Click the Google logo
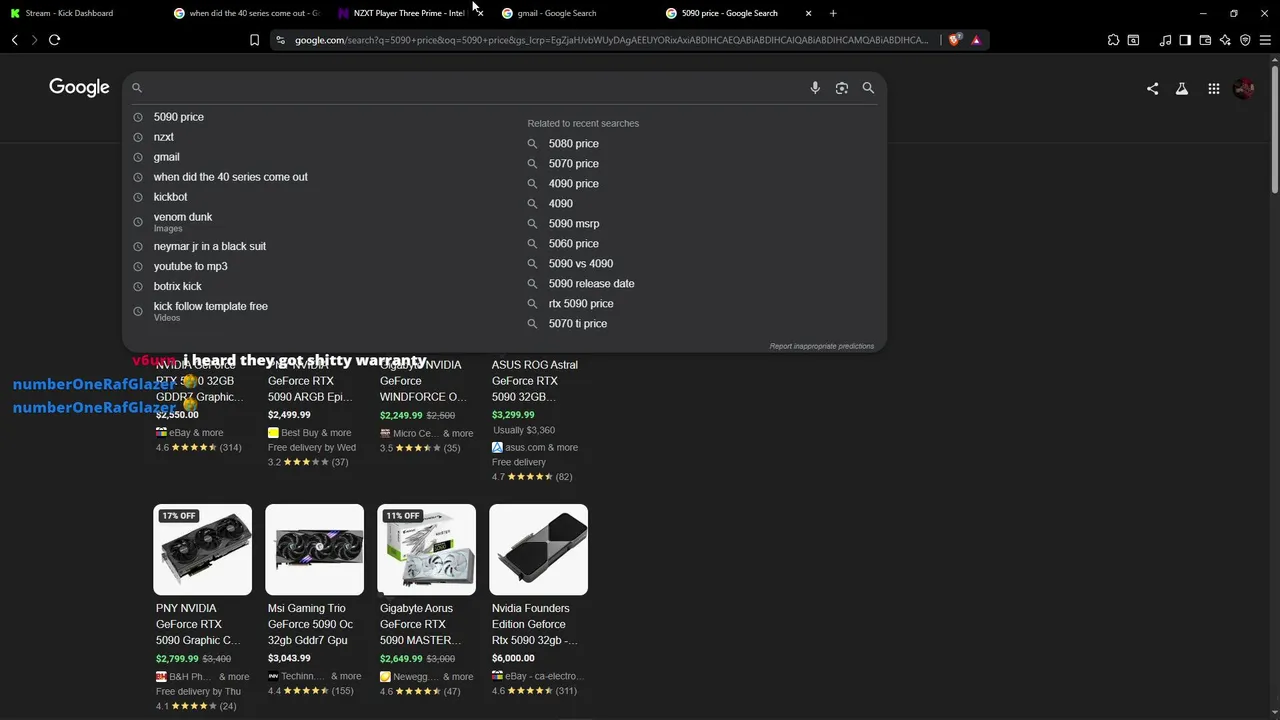The image size is (1280, 720). tap(79, 88)
